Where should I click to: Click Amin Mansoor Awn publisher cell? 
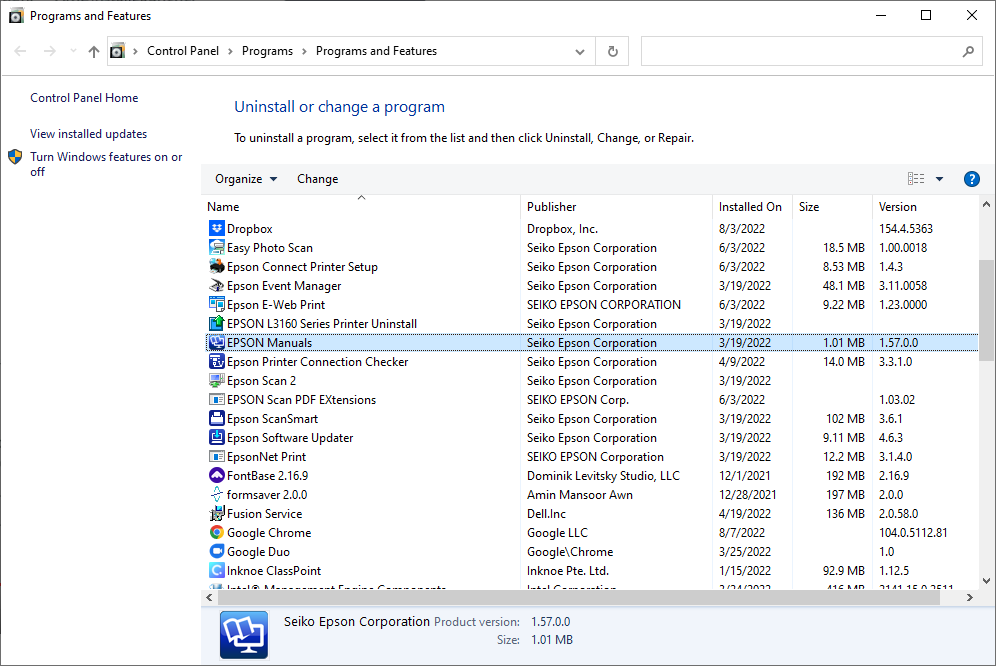[x=579, y=494]
